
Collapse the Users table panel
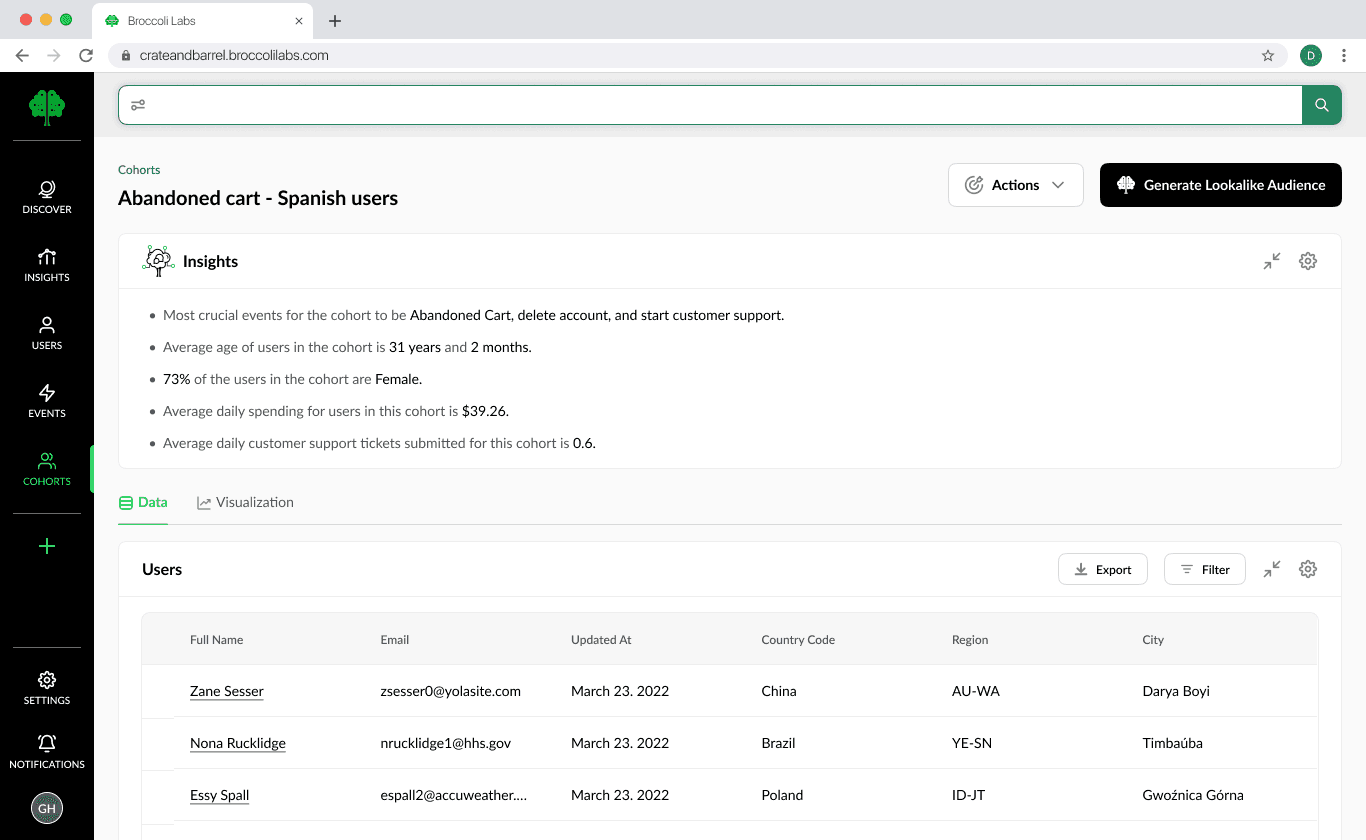pyautogui.click(x=1272, y=569)
